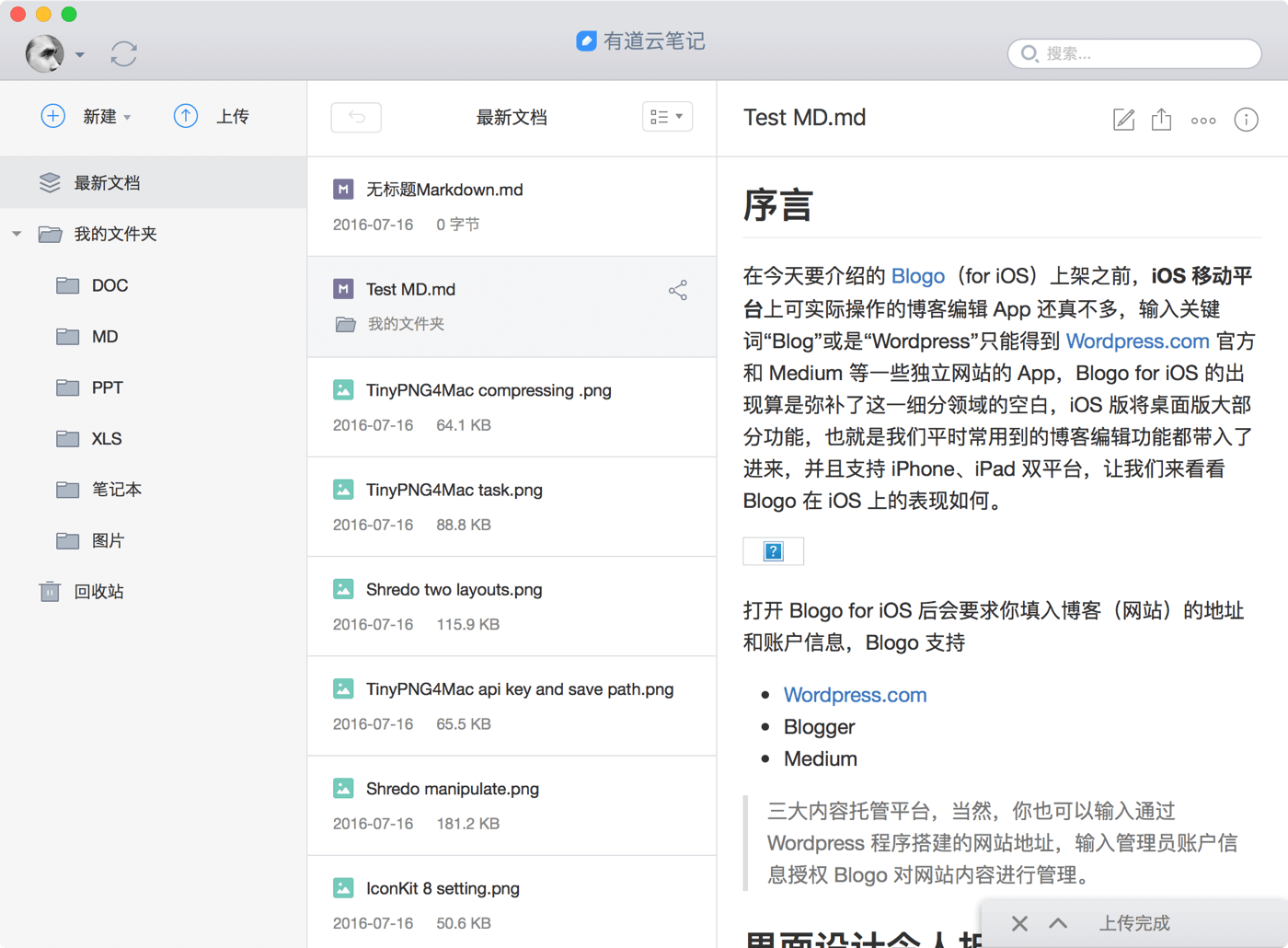
Task: Click the broken image placeholder in note
Action: coord(773,551)
